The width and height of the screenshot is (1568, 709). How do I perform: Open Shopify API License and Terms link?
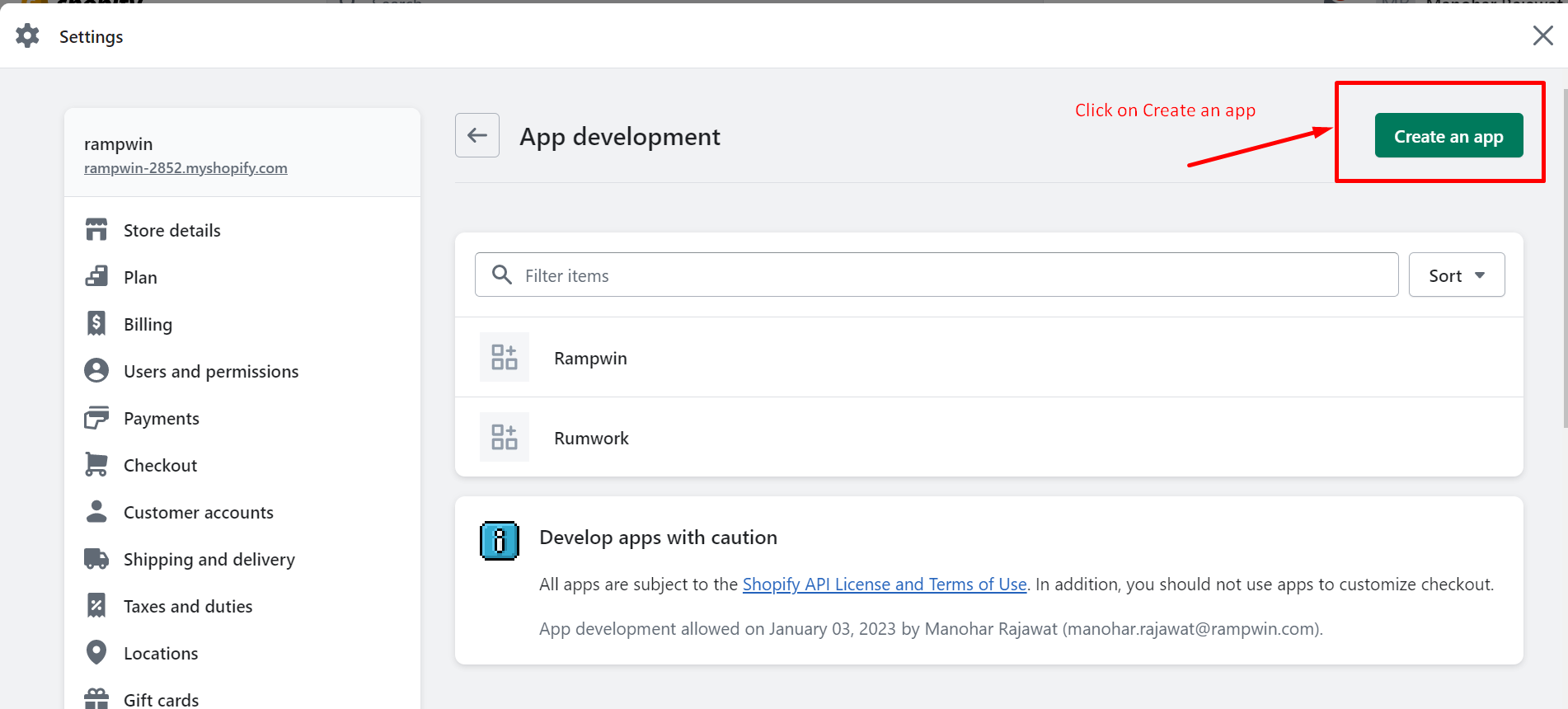[x=884, y=585]
